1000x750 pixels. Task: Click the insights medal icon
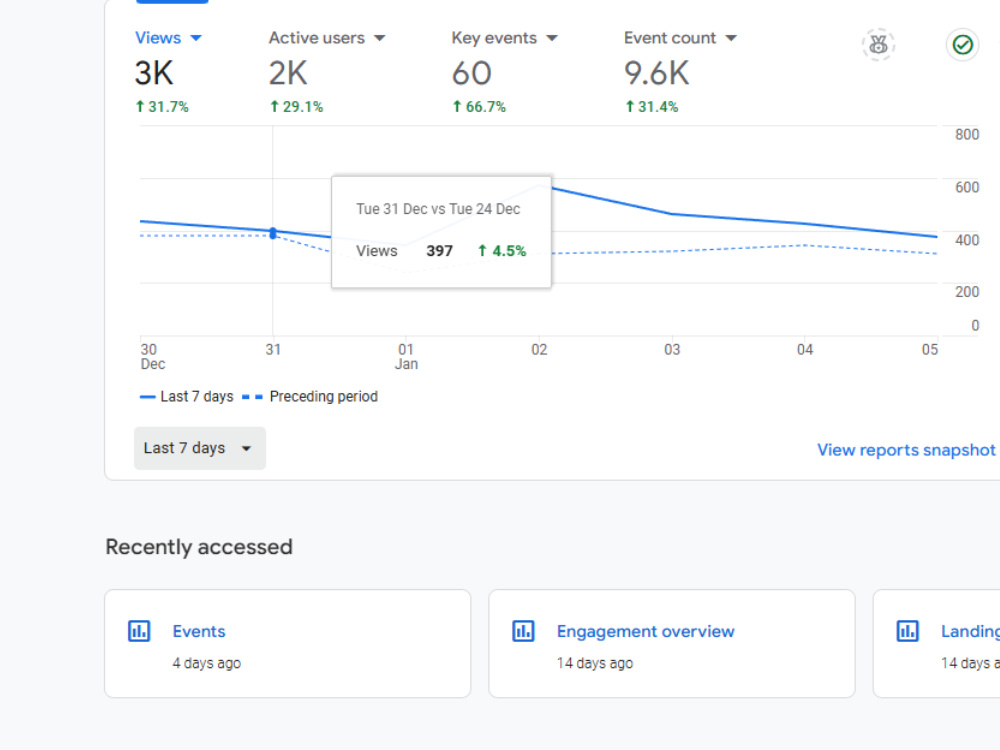(878, 45)
